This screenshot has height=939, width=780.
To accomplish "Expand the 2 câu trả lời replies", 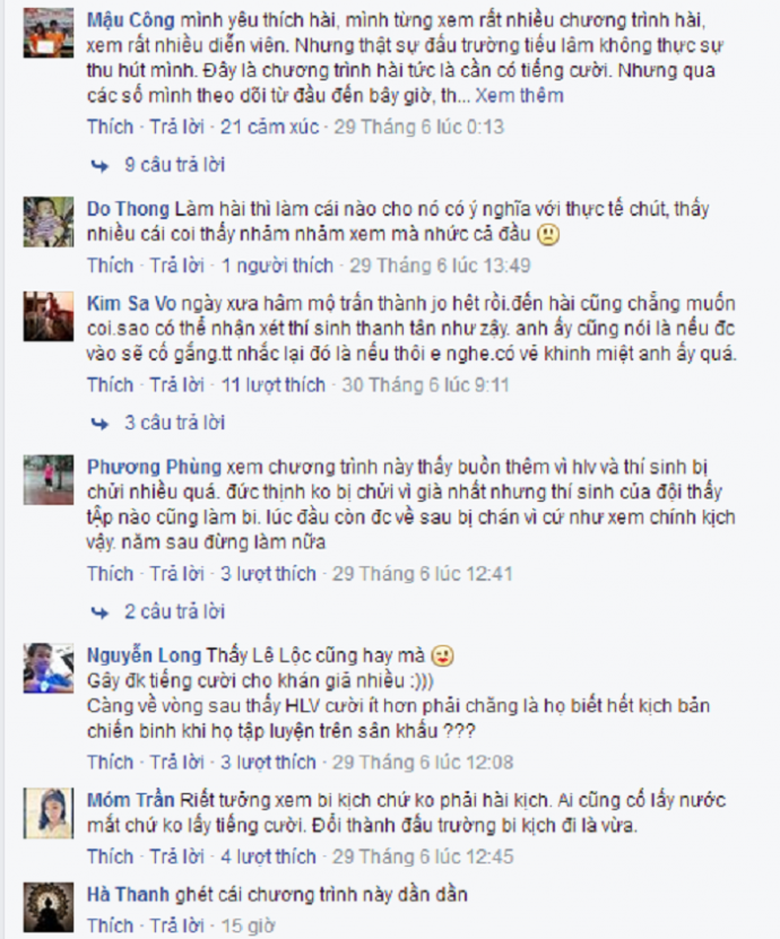I will coord(174,611).
